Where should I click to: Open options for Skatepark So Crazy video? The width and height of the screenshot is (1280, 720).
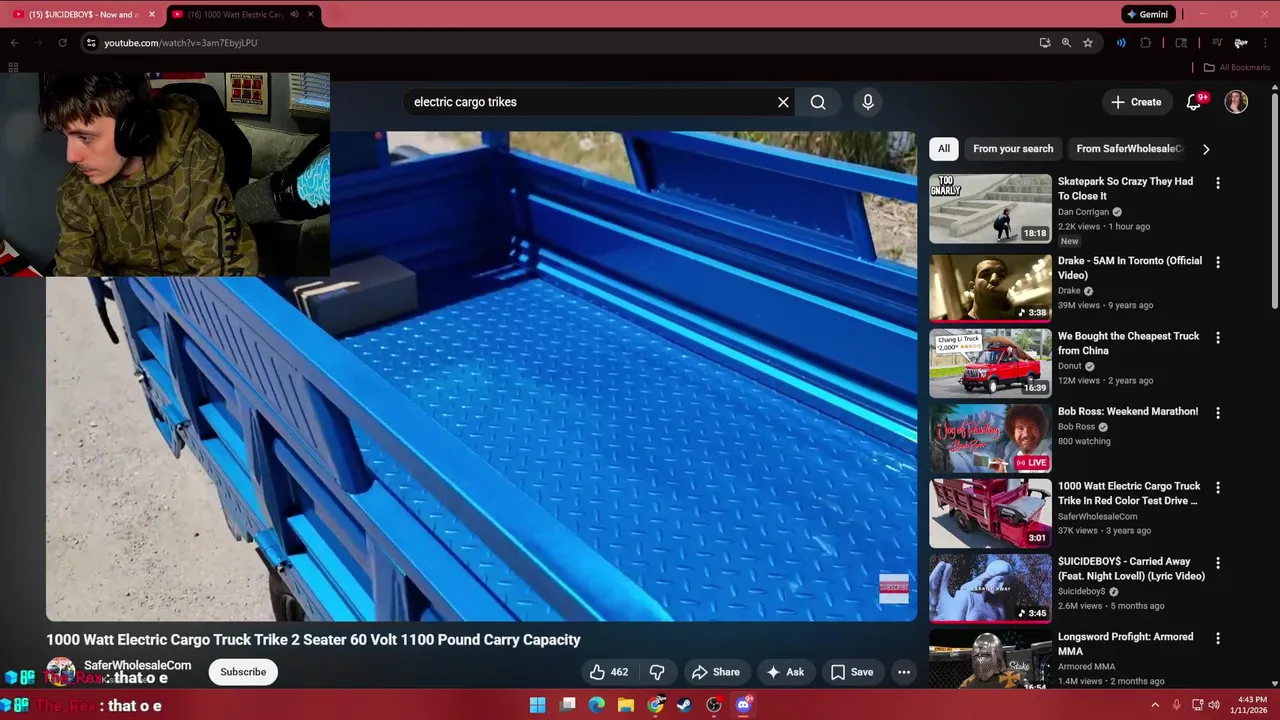(1218, 183)
